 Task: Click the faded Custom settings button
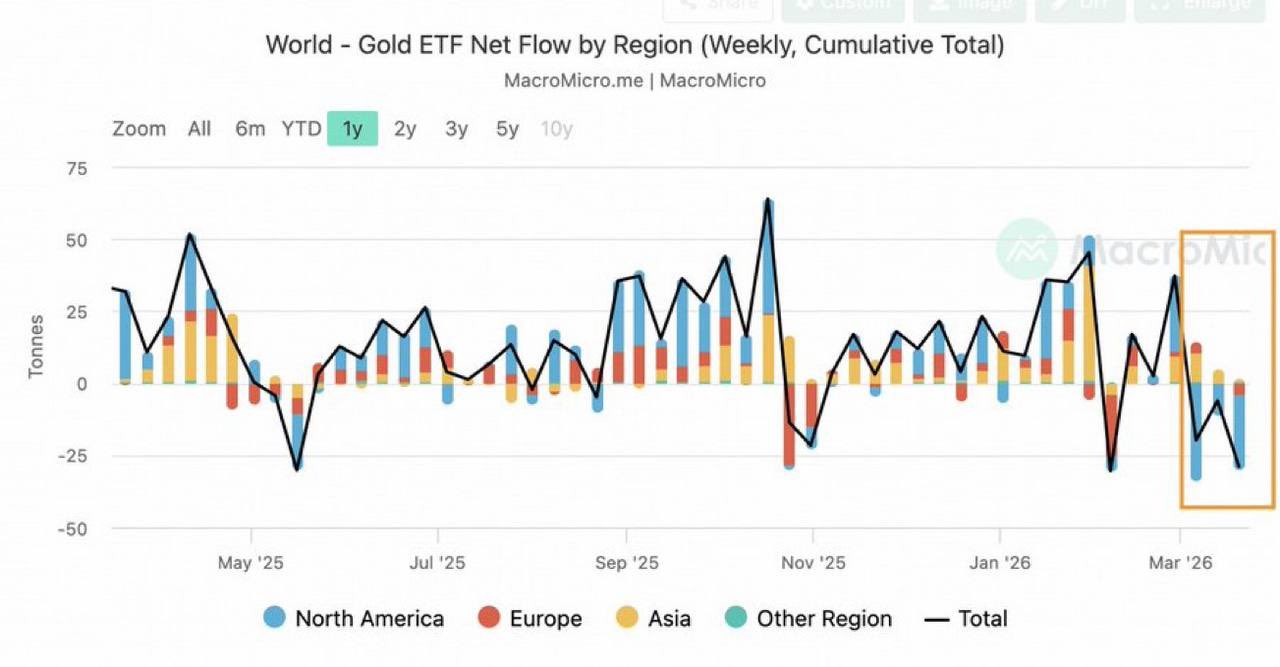tap(842, 6)
